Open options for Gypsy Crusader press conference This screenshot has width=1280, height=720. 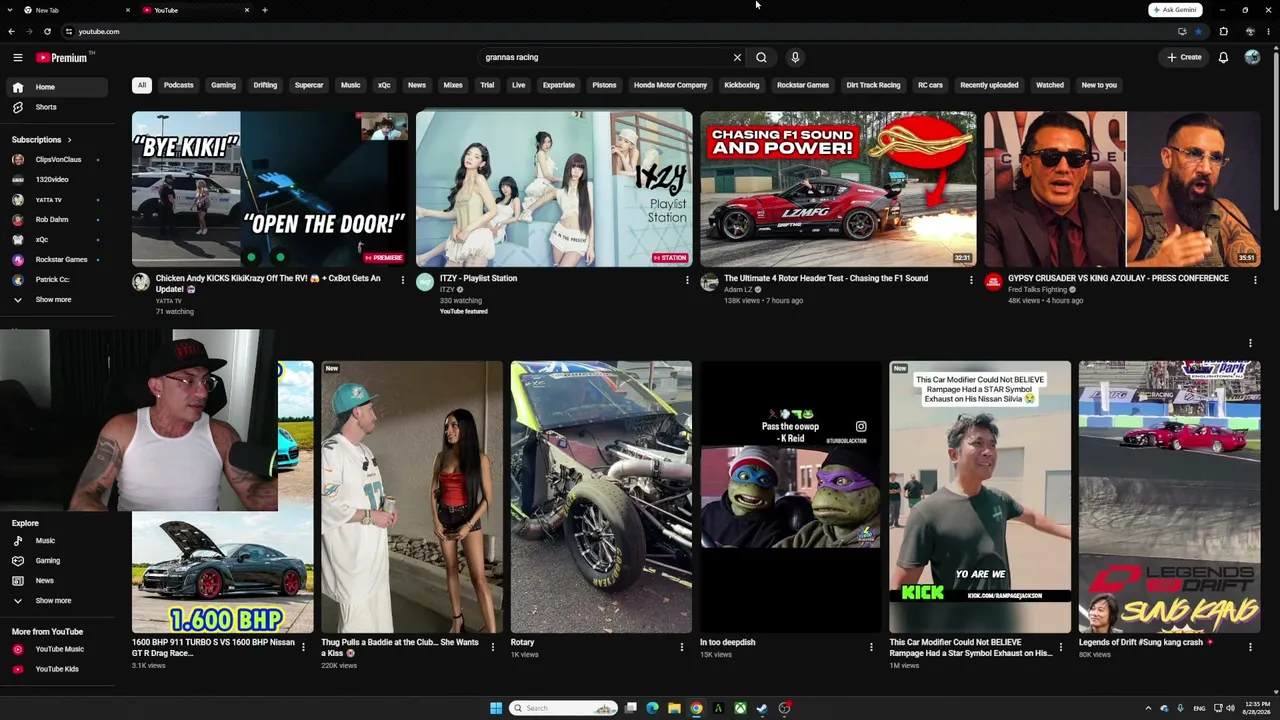click(1255, 281)
